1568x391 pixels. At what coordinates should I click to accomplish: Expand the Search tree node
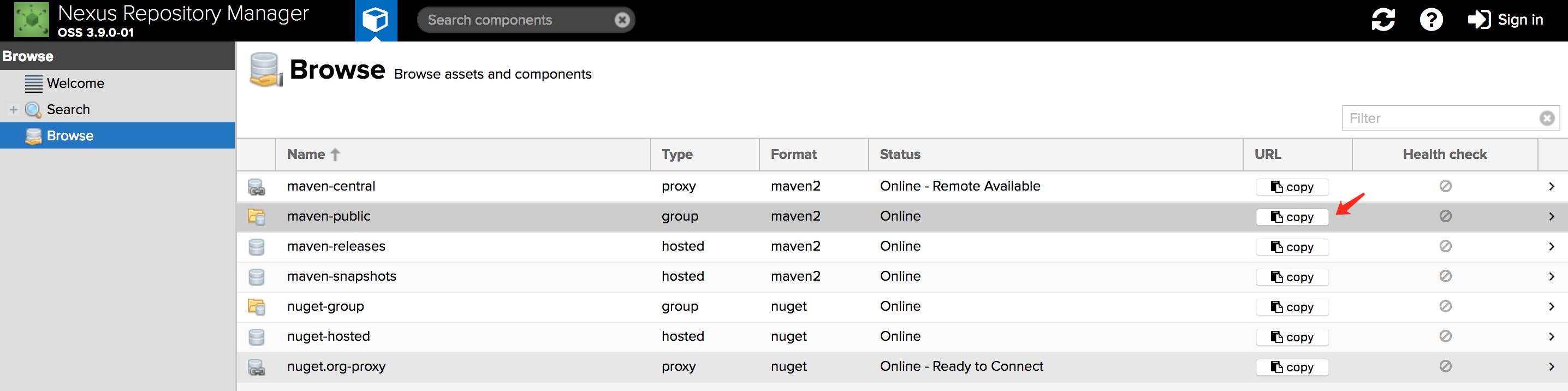pyautogui.click(x=14, y=110)
